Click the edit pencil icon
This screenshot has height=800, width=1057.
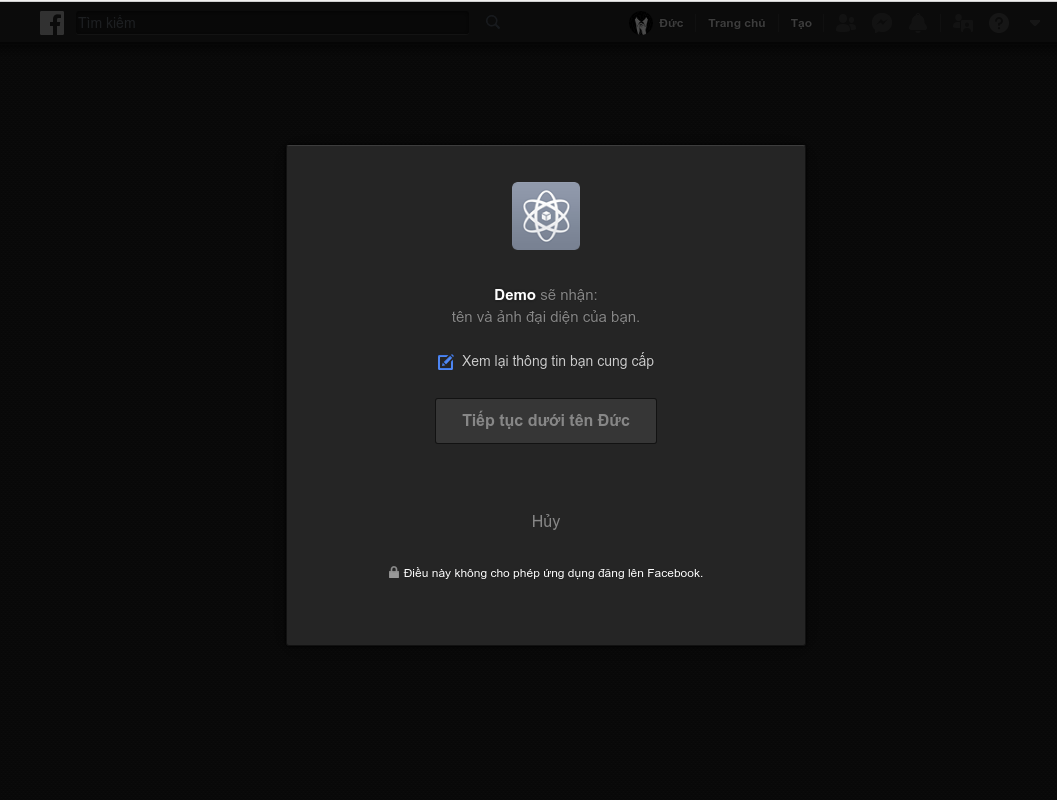[x=446, y=362]
